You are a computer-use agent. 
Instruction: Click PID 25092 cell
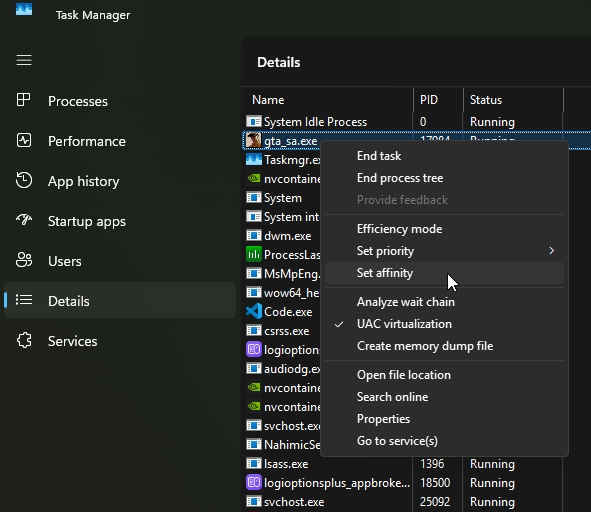point(435,501)
